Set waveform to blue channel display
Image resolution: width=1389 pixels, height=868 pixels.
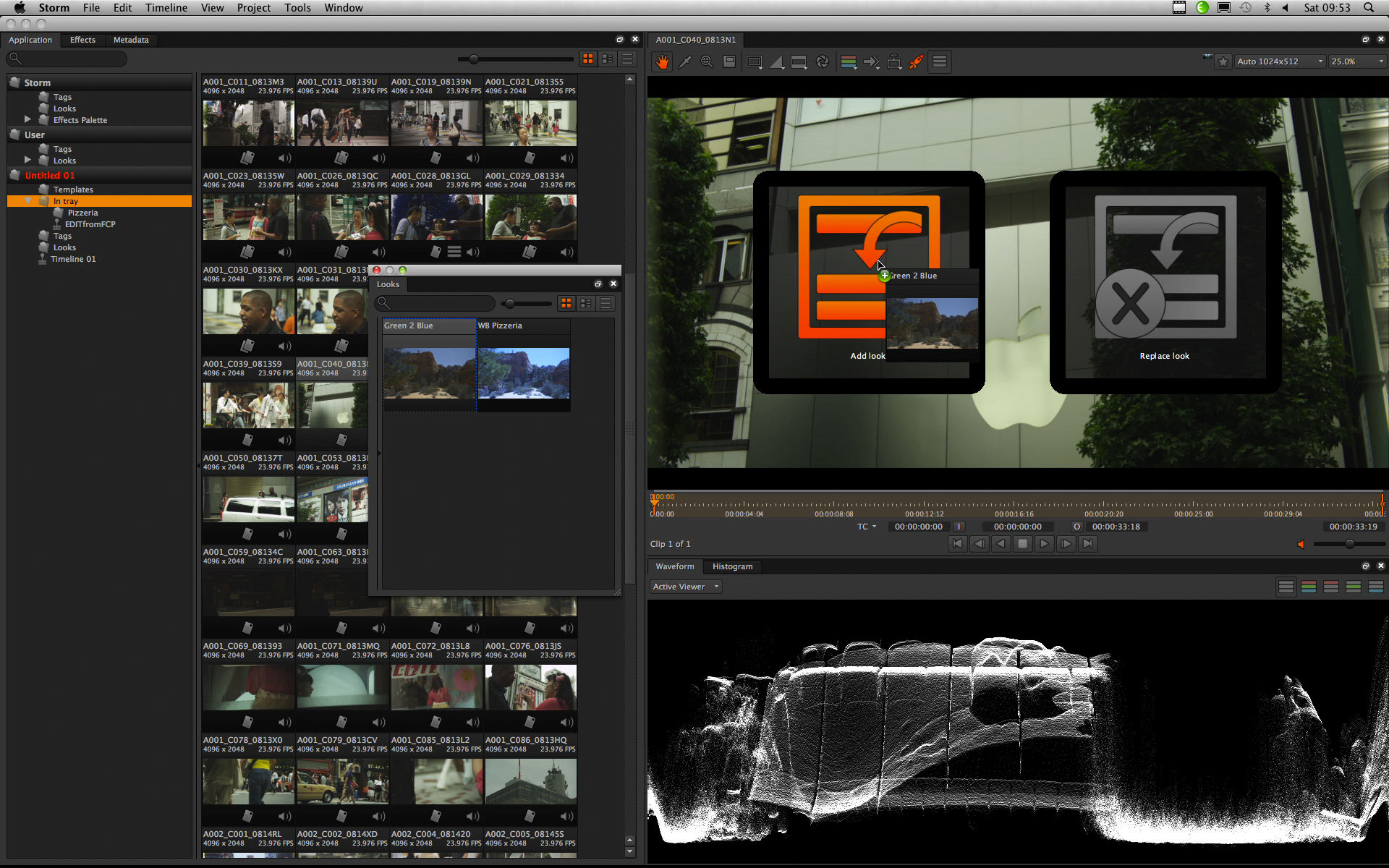point(1375,587)
